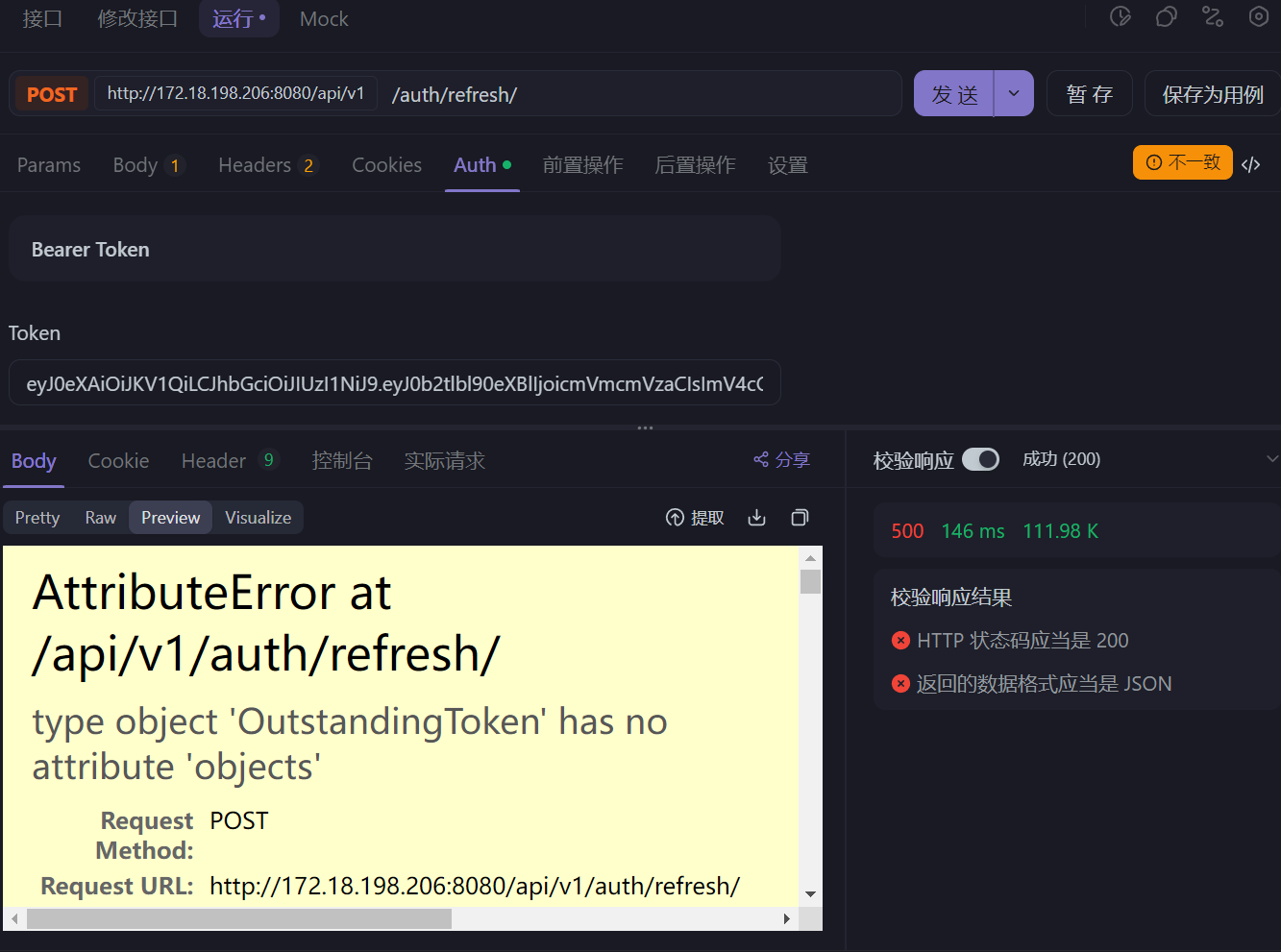This screenshot has width=1281, height=952.
Task: Share the response with 分享
Action: coord(781,460)
